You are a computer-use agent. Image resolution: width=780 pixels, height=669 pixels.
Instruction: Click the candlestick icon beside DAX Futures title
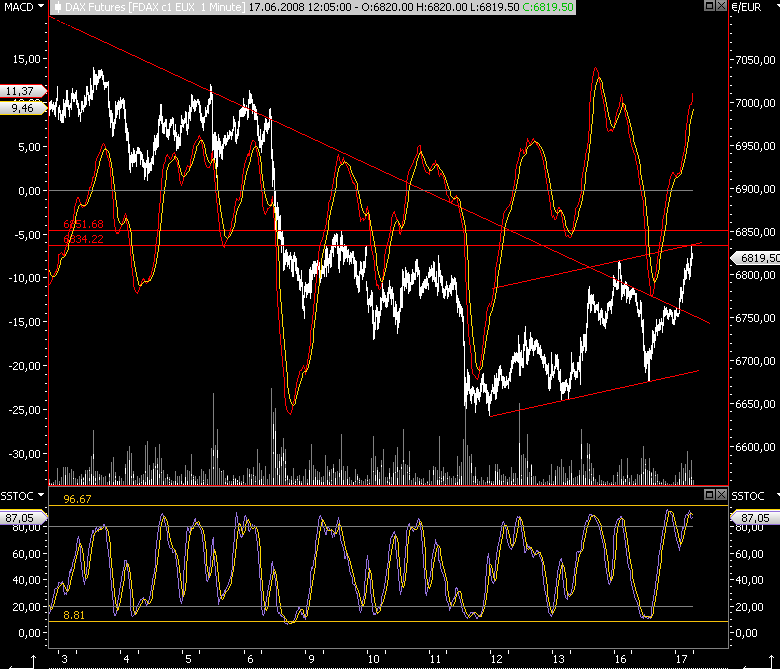click(x=58, y=7)
